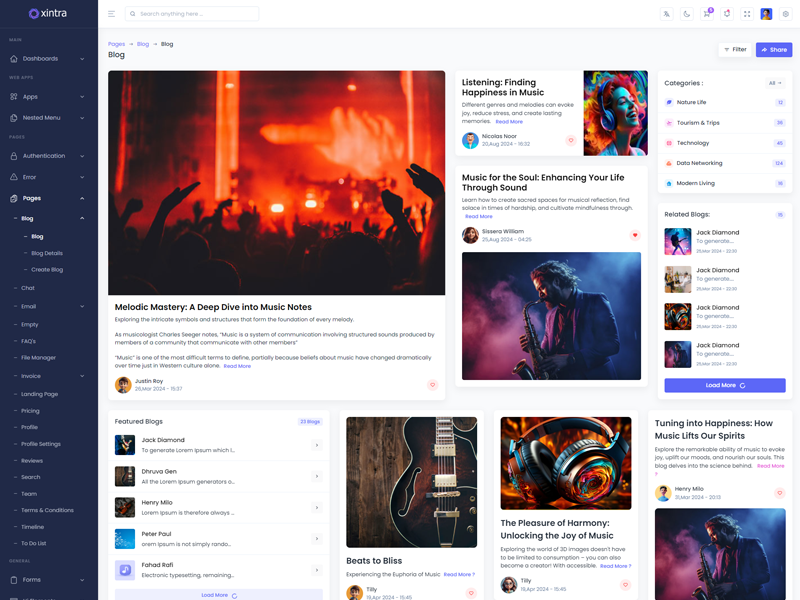The height and width of the screenshot is (600, 800).
Task: Open the settings gear in header
Action: click(x=786, y=14)
